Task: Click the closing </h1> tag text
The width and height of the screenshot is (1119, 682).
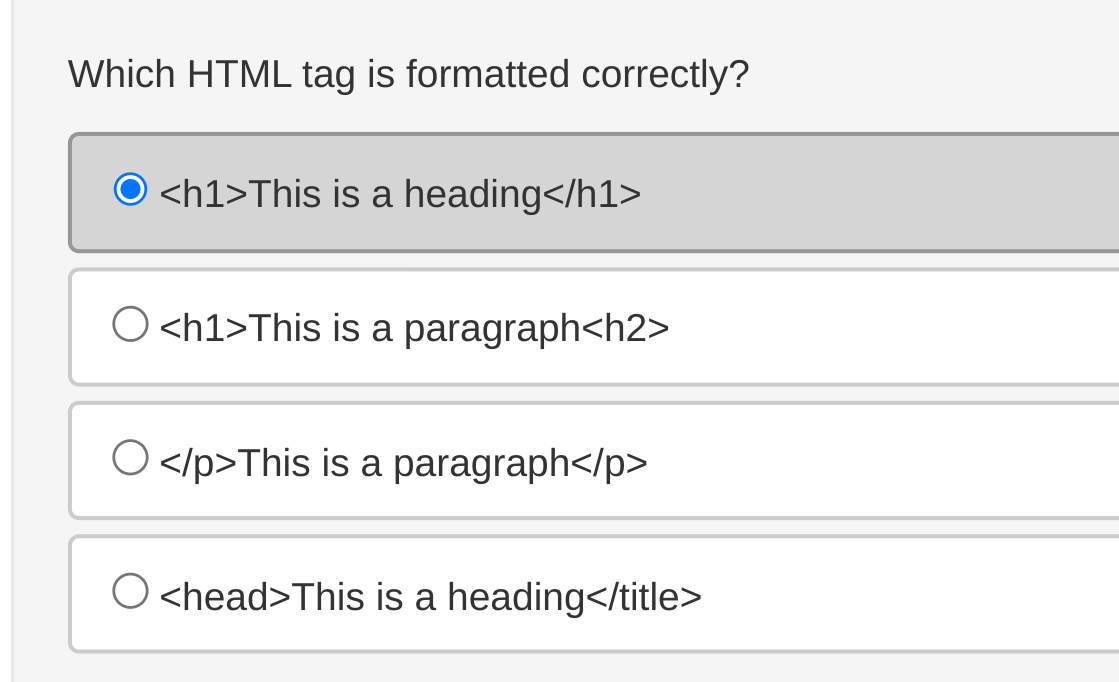Action: coord(592,194)
